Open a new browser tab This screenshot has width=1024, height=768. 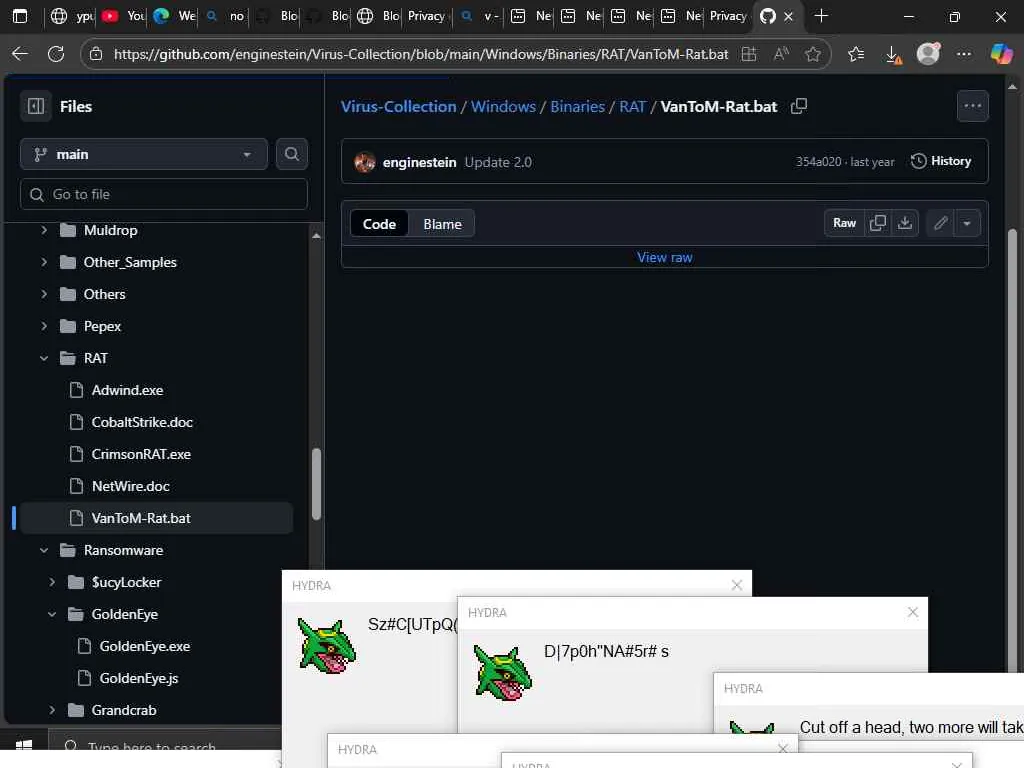[822, 16]
